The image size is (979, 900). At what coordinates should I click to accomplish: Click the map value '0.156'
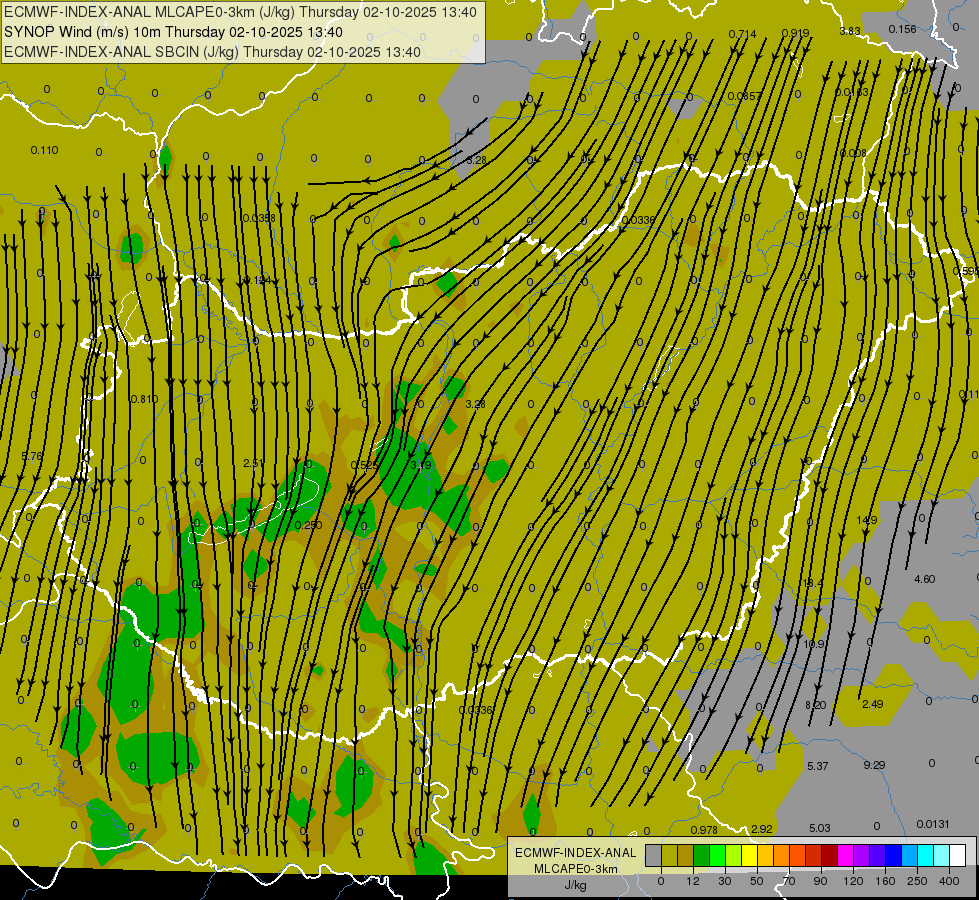902,29
